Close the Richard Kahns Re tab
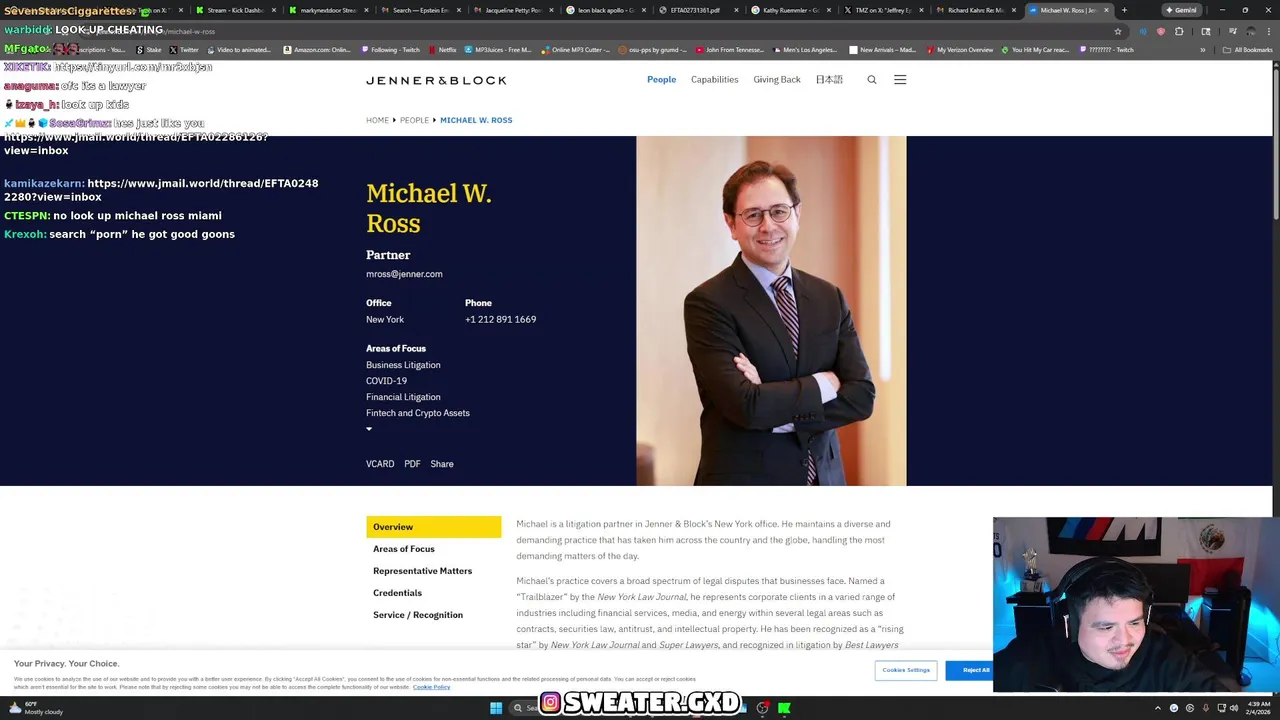Screen dimensions: 1280x720 click(1014, 10)
